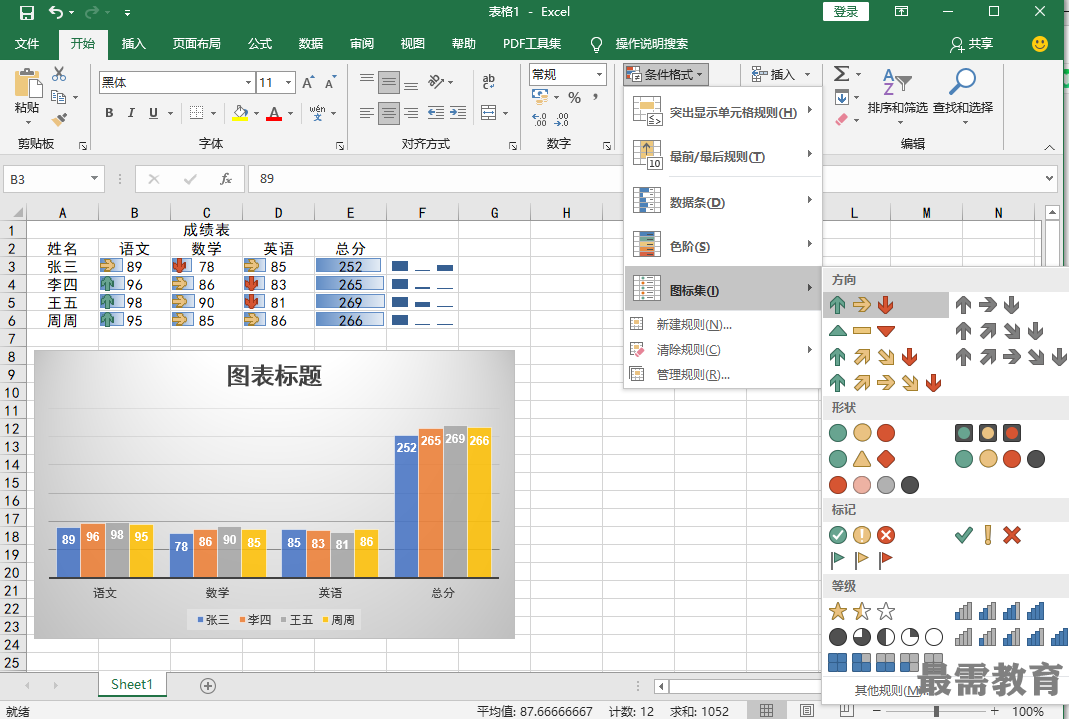Image resolution: width=1069 pixels, height=719 pixels.
Task: Expand the formula bar
Action: click(x=1049, y=179)
